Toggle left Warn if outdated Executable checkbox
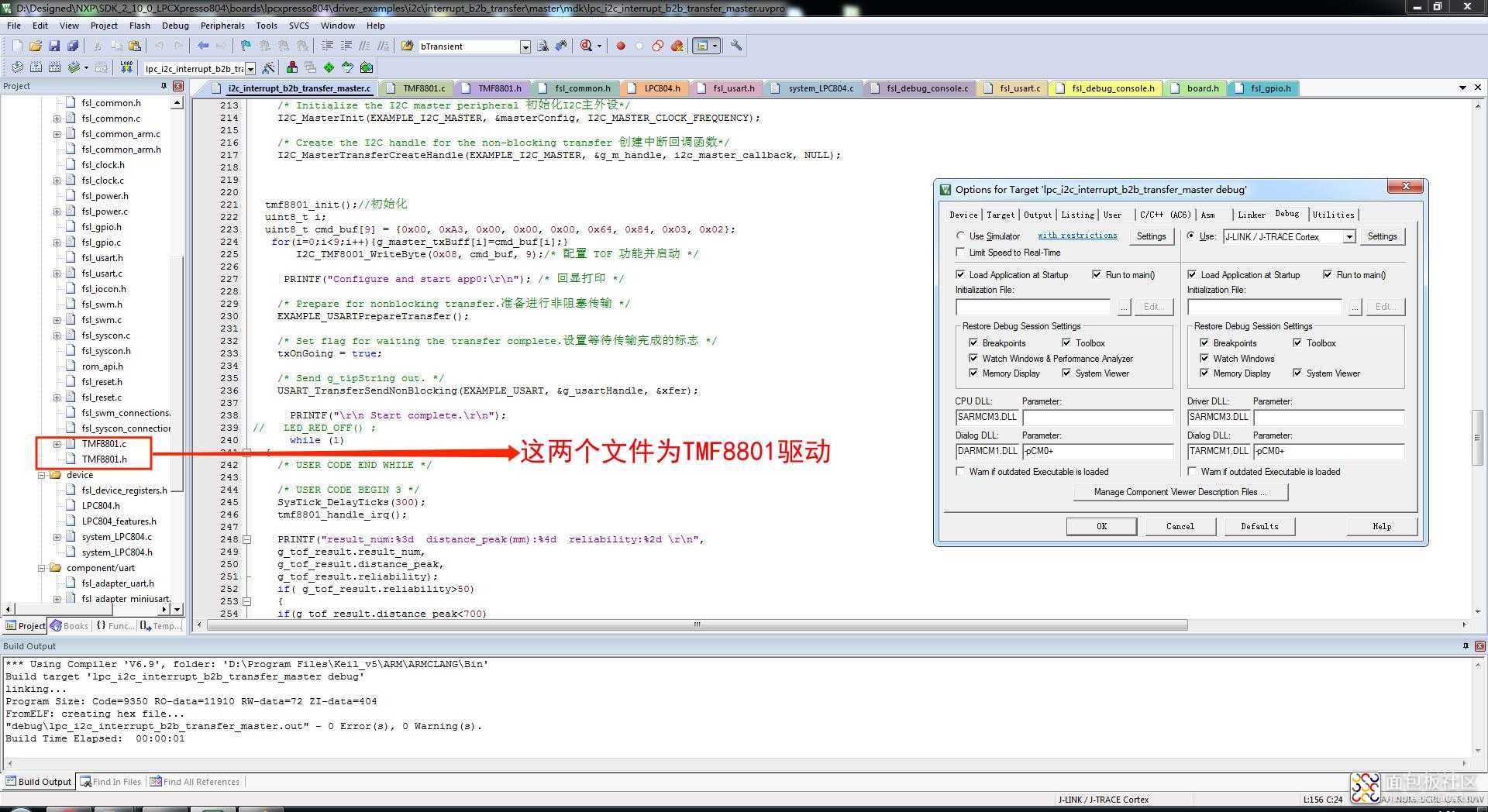Image resolution: width=1488 pixels, height=812 pixels. tap(960, 471)
